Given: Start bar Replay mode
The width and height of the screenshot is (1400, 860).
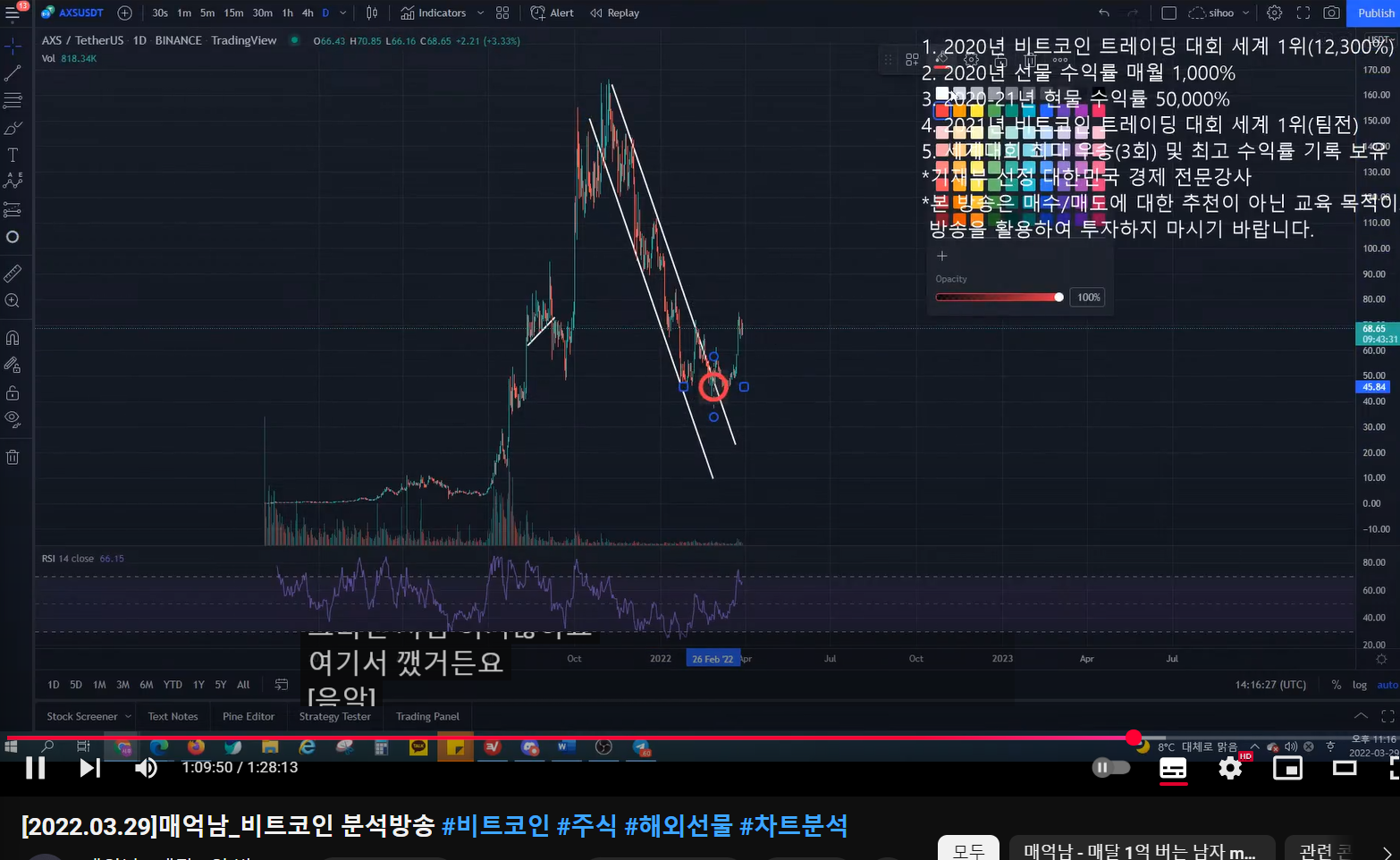Looking at the screenshot, I should pyautogui.click(x=615, y=13).
